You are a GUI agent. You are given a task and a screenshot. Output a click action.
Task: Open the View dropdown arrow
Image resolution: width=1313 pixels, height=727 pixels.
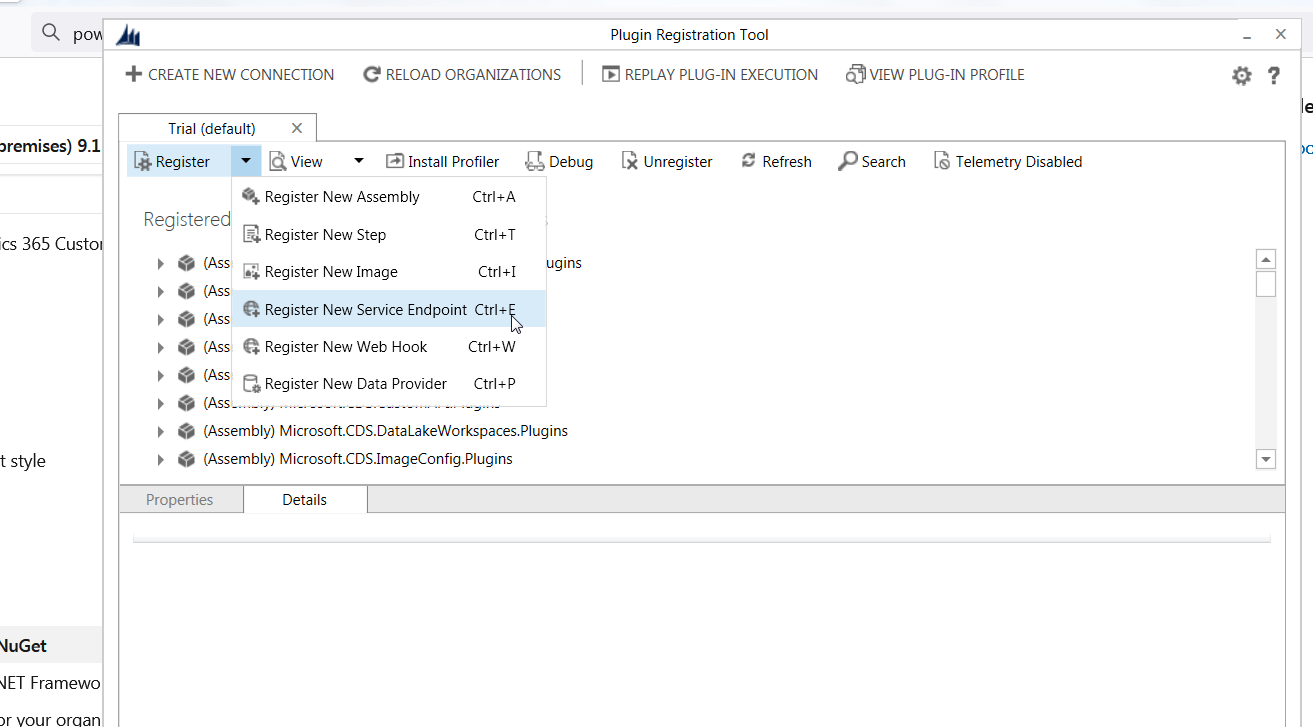359,161
